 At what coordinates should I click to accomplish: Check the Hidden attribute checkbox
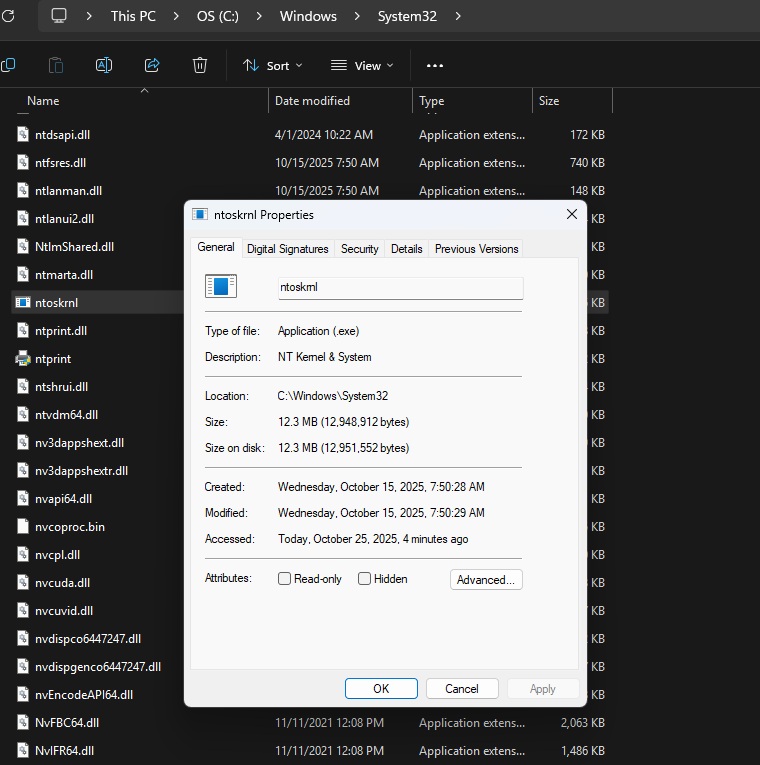(365, 579)
